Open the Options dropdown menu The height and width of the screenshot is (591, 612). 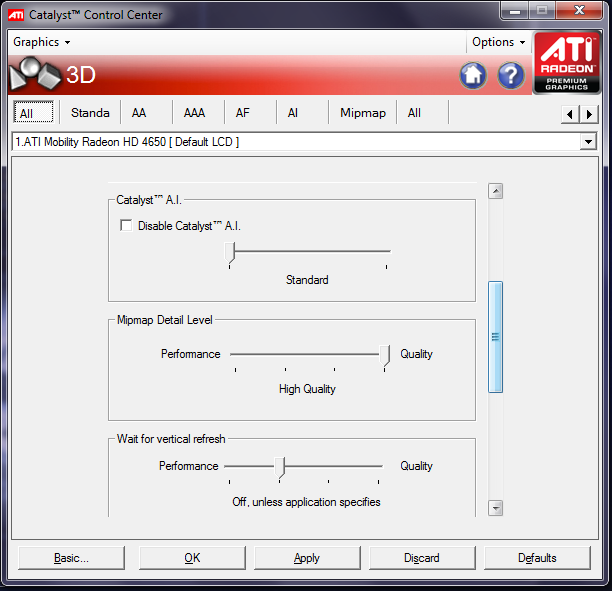pos(499,42)
